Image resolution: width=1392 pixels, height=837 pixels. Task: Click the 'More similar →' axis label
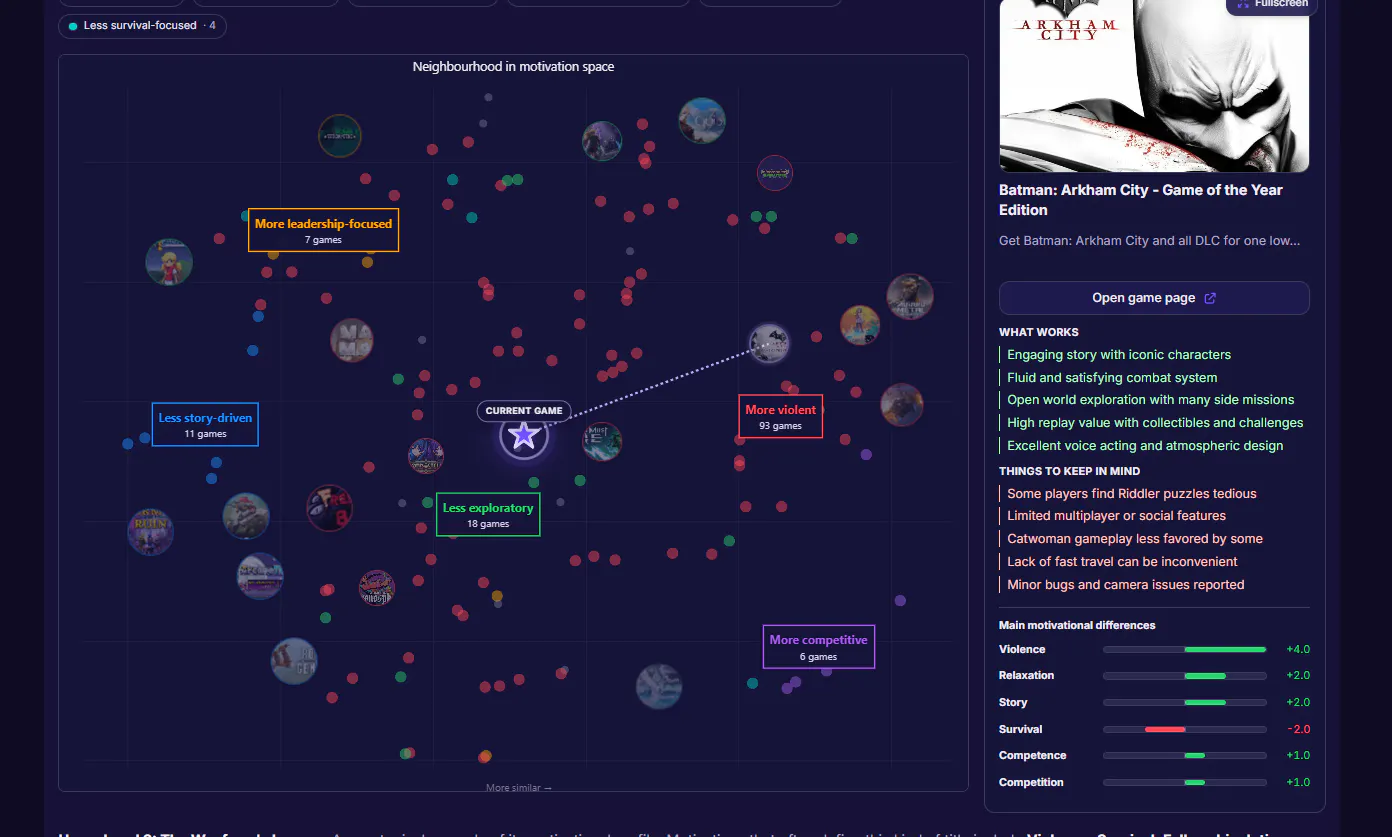coord(519,788)
